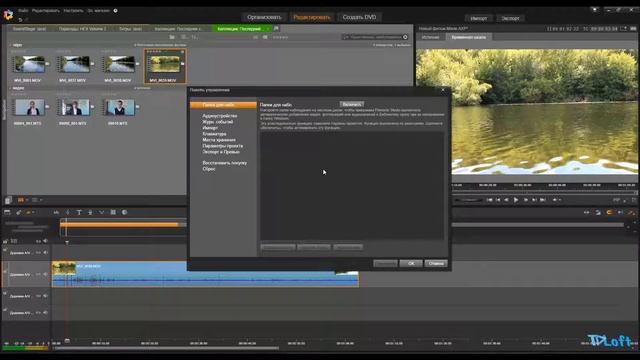Open the Файл menu
640x360 pixels.
(x=23, y=11)
